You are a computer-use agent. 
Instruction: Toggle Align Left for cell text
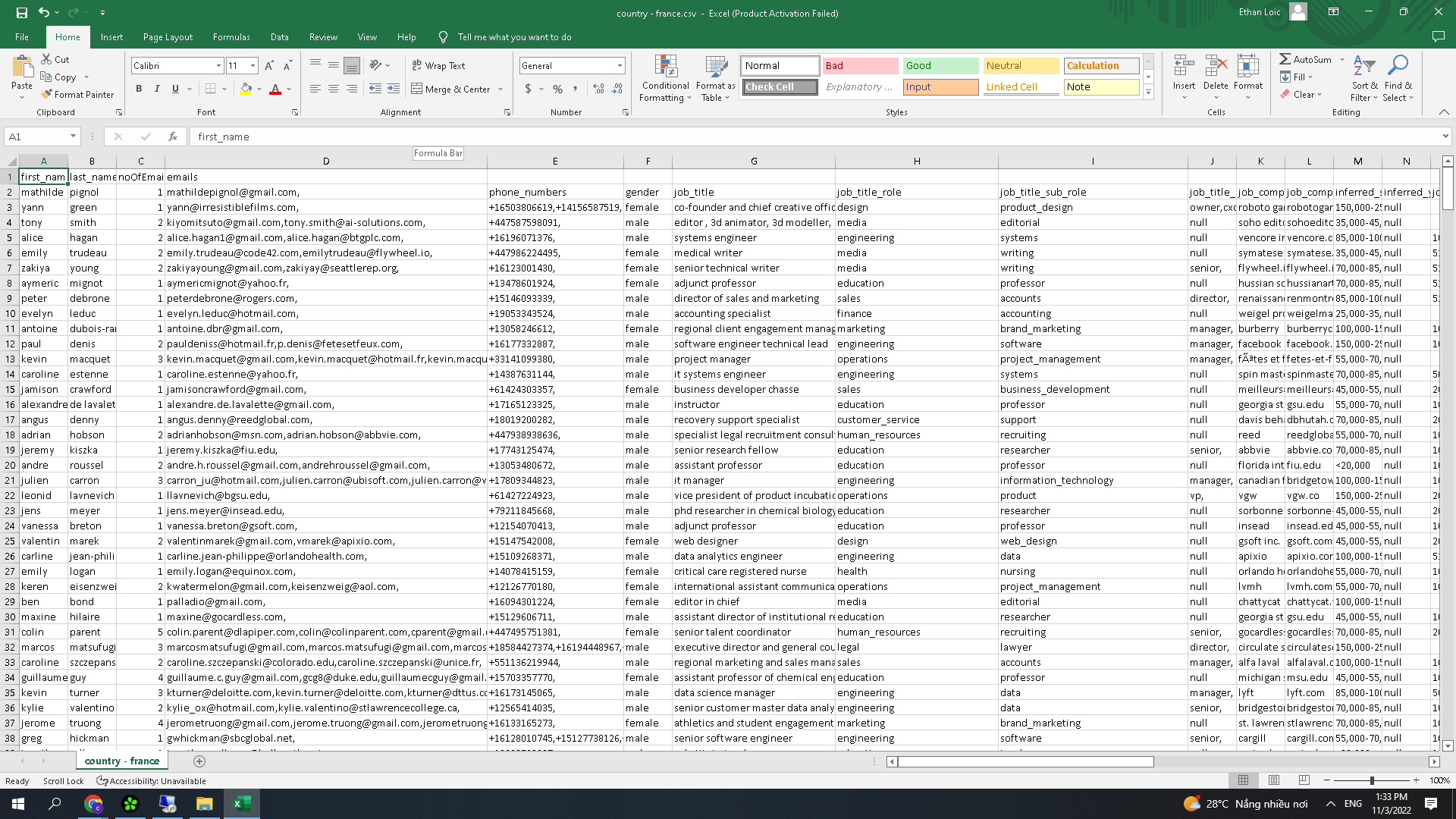(x=315, y=89)
